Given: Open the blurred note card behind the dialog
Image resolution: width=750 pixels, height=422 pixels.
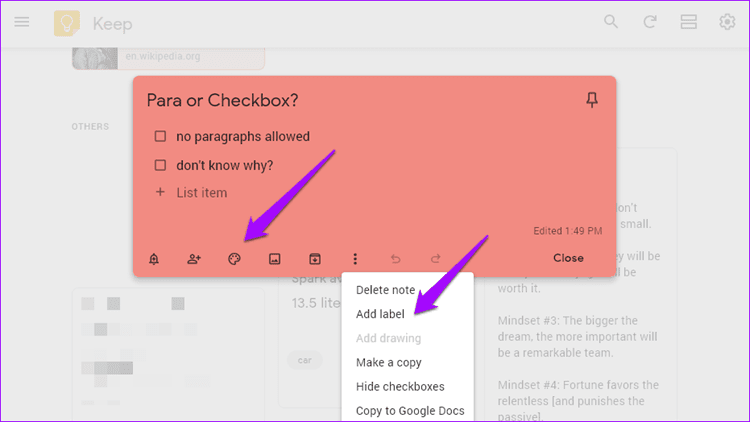Looking at the screenshot, I should 168,353.
